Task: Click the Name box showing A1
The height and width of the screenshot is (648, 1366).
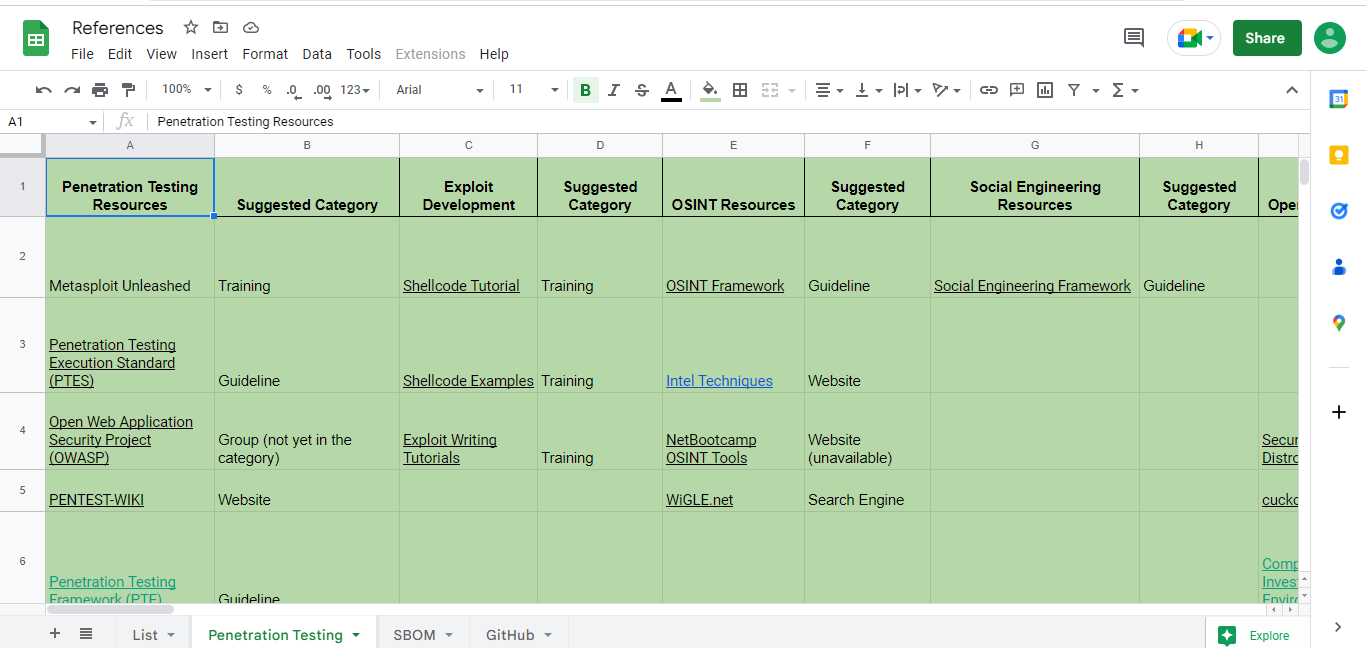Action: (52, 121)
